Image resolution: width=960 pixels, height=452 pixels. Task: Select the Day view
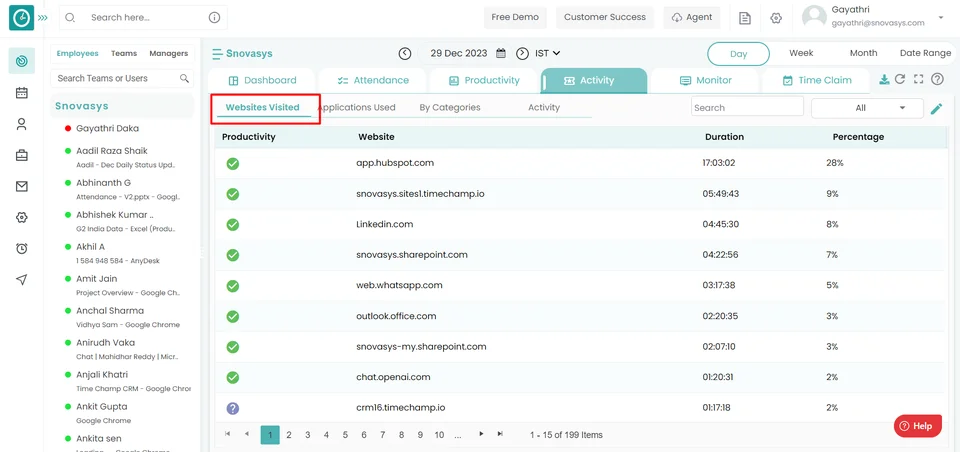[738, 54]
